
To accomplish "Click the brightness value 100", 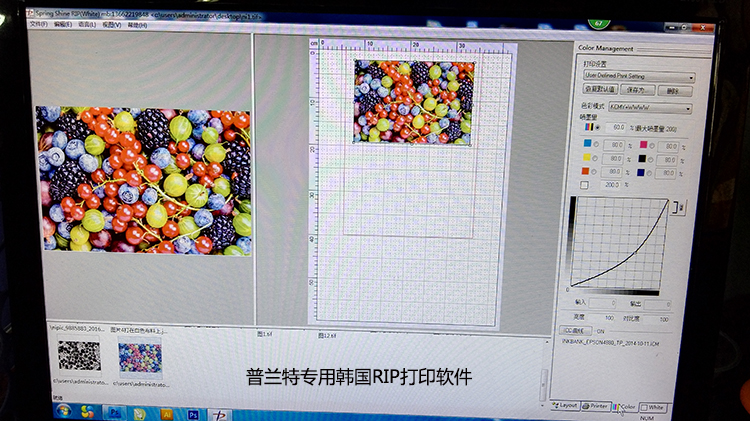I will pos(609,318).
